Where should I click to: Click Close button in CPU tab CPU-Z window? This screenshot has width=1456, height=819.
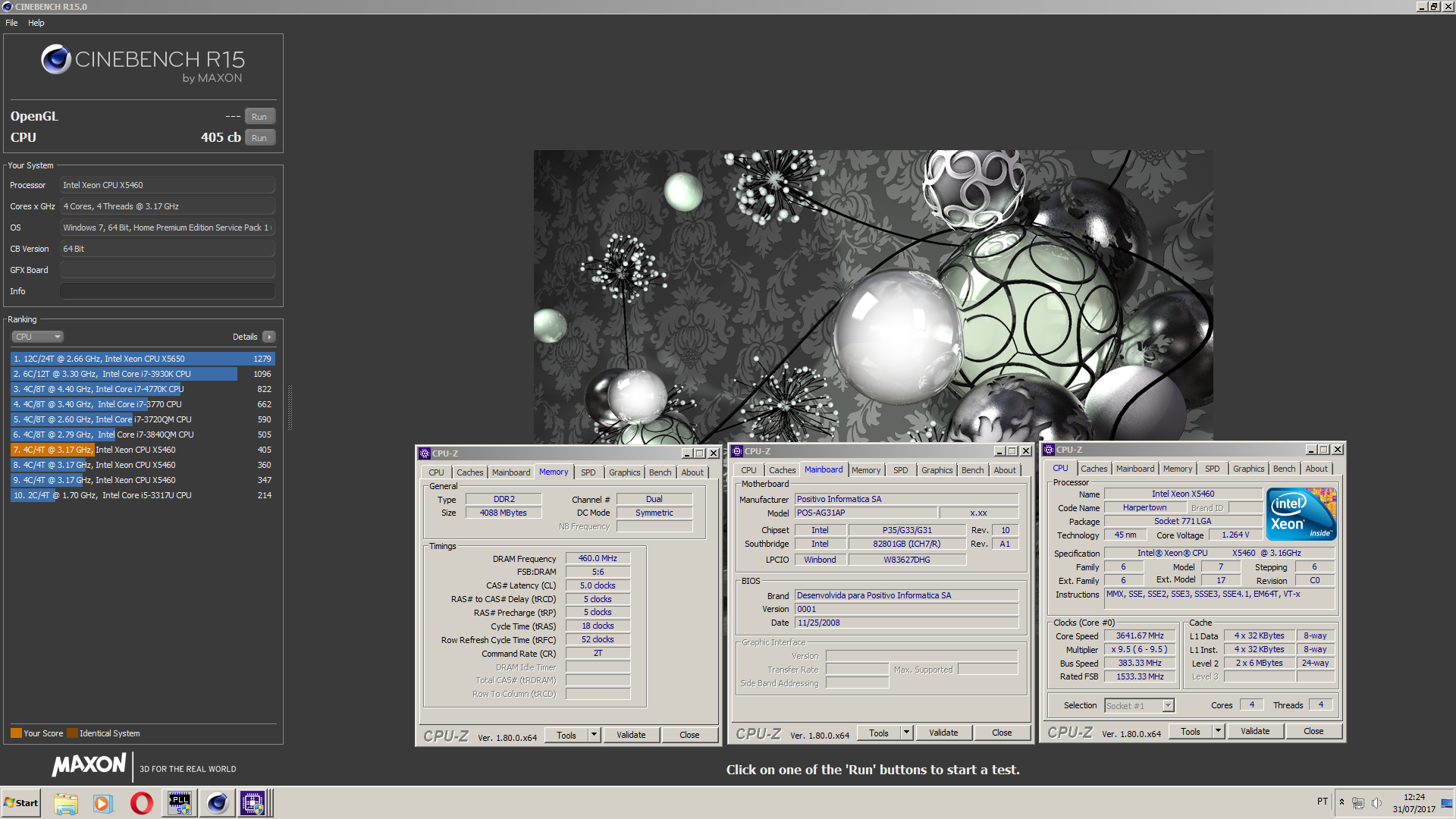(x=1313, y=731)
